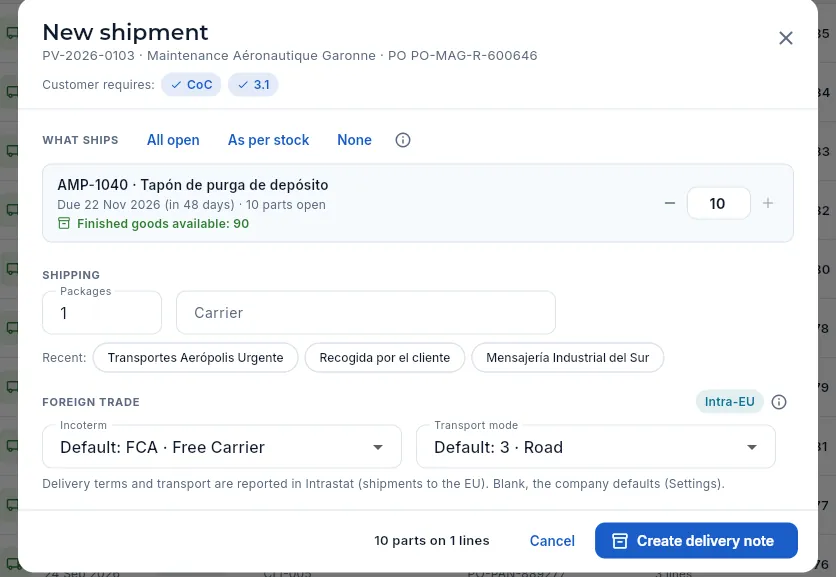Open the Transport mode dropdown

coord(596,447)
